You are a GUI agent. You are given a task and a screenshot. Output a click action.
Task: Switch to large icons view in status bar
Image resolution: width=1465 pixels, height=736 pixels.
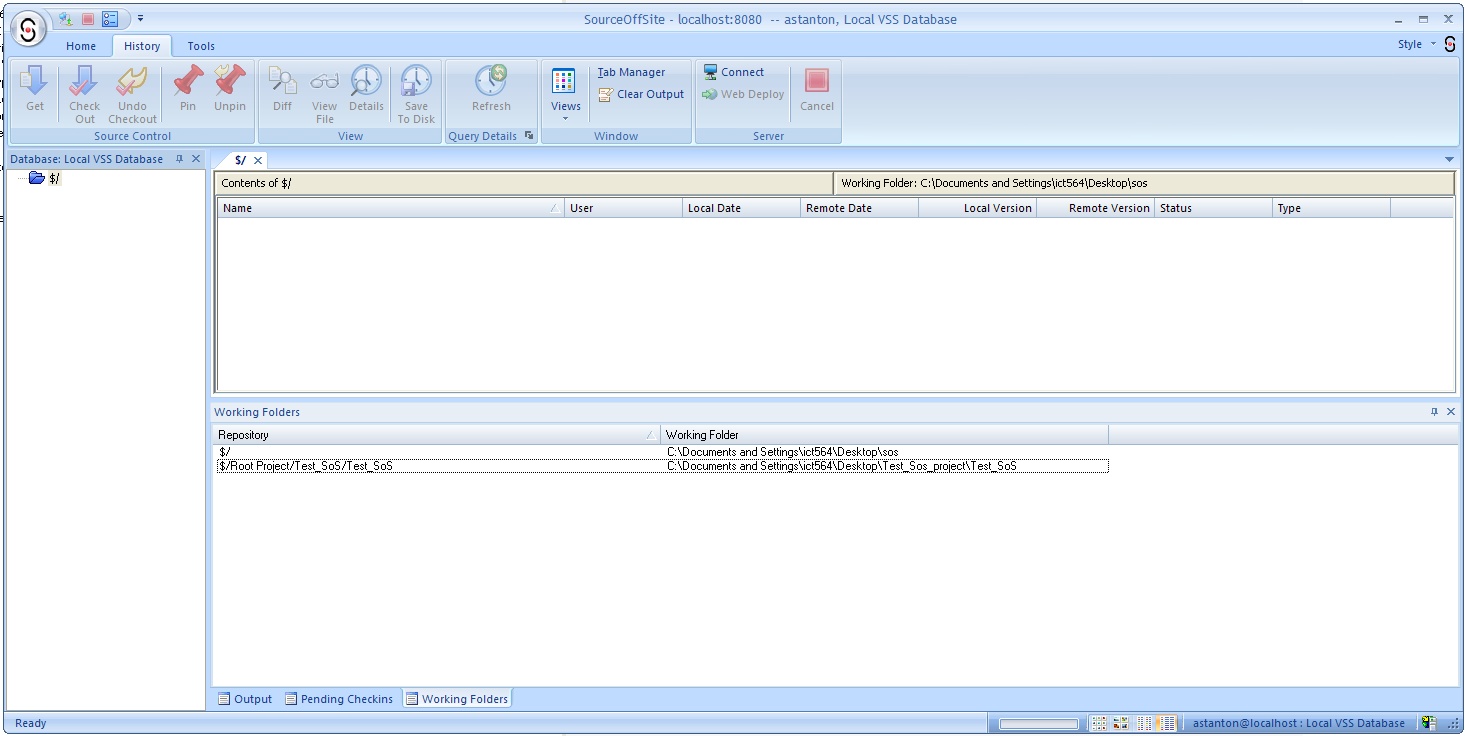coord(1099,723)
